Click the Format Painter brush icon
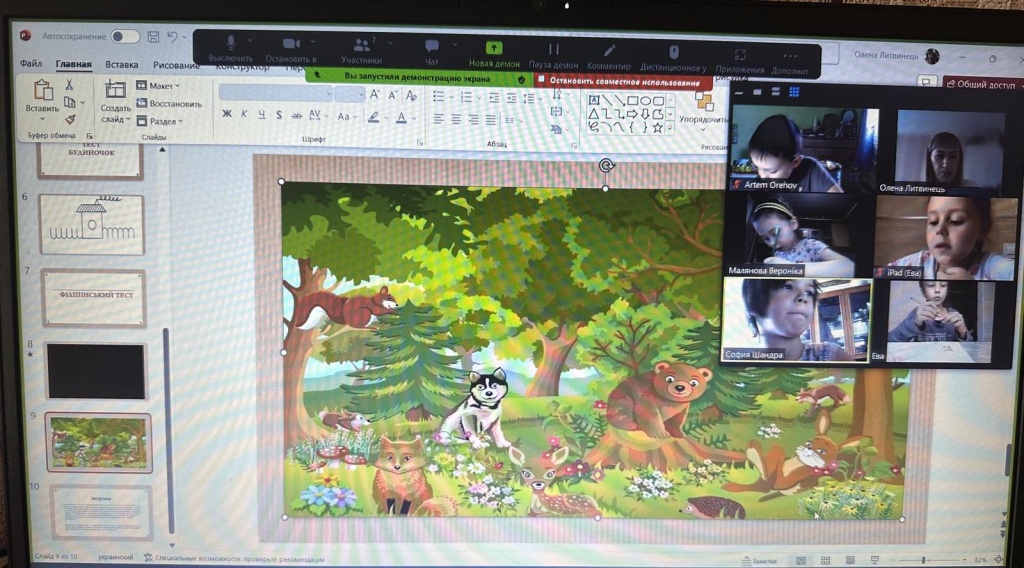1024x568 pixels. tap(70, 119)
